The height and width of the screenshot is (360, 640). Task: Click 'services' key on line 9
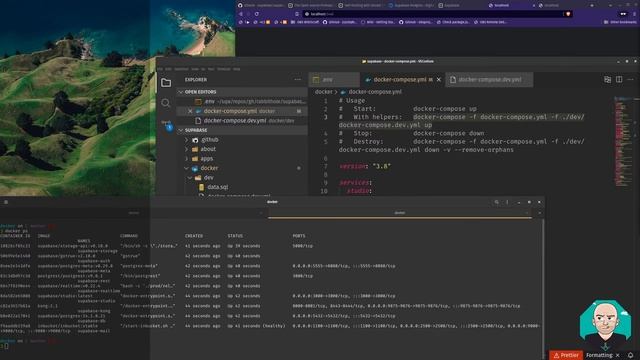[x=354, y=182]
